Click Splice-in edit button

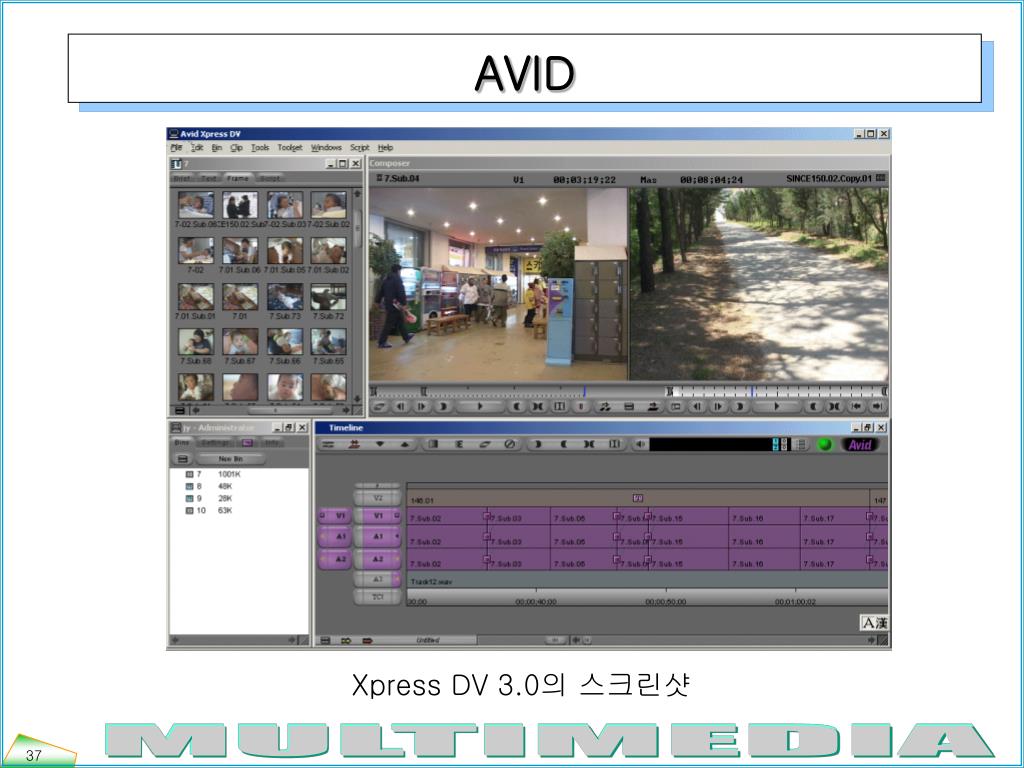point(605,406)
